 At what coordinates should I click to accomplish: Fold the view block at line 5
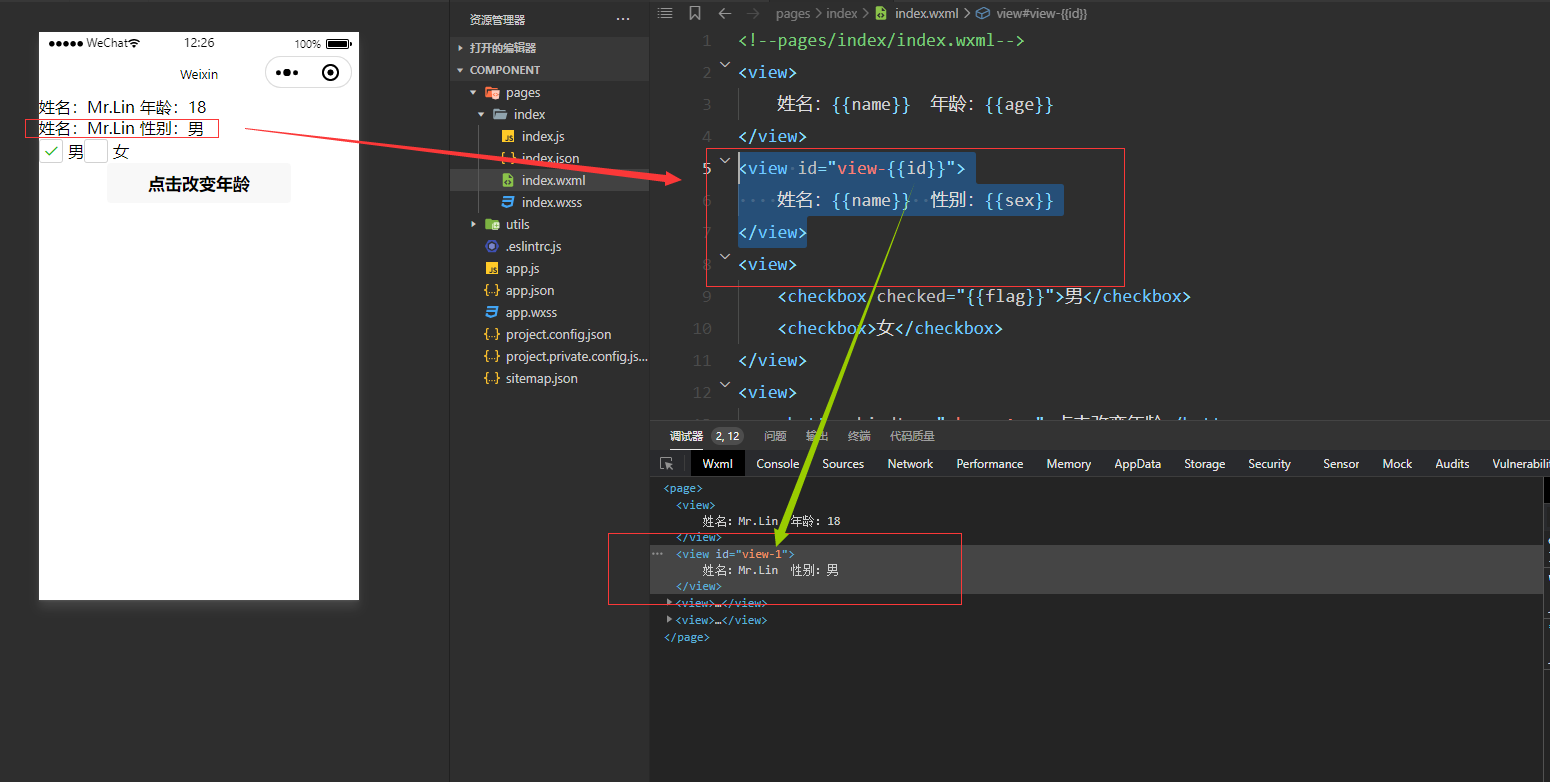click(725, 160)
